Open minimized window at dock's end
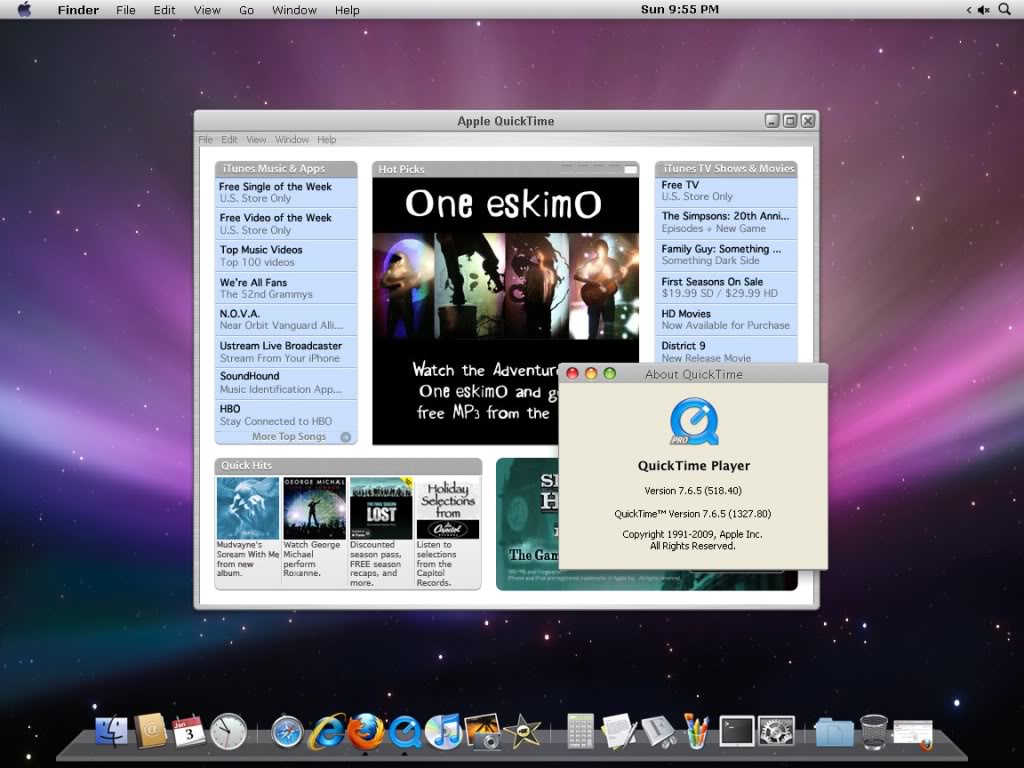Screen dimensions: 1024x768 tap(913, 735)
